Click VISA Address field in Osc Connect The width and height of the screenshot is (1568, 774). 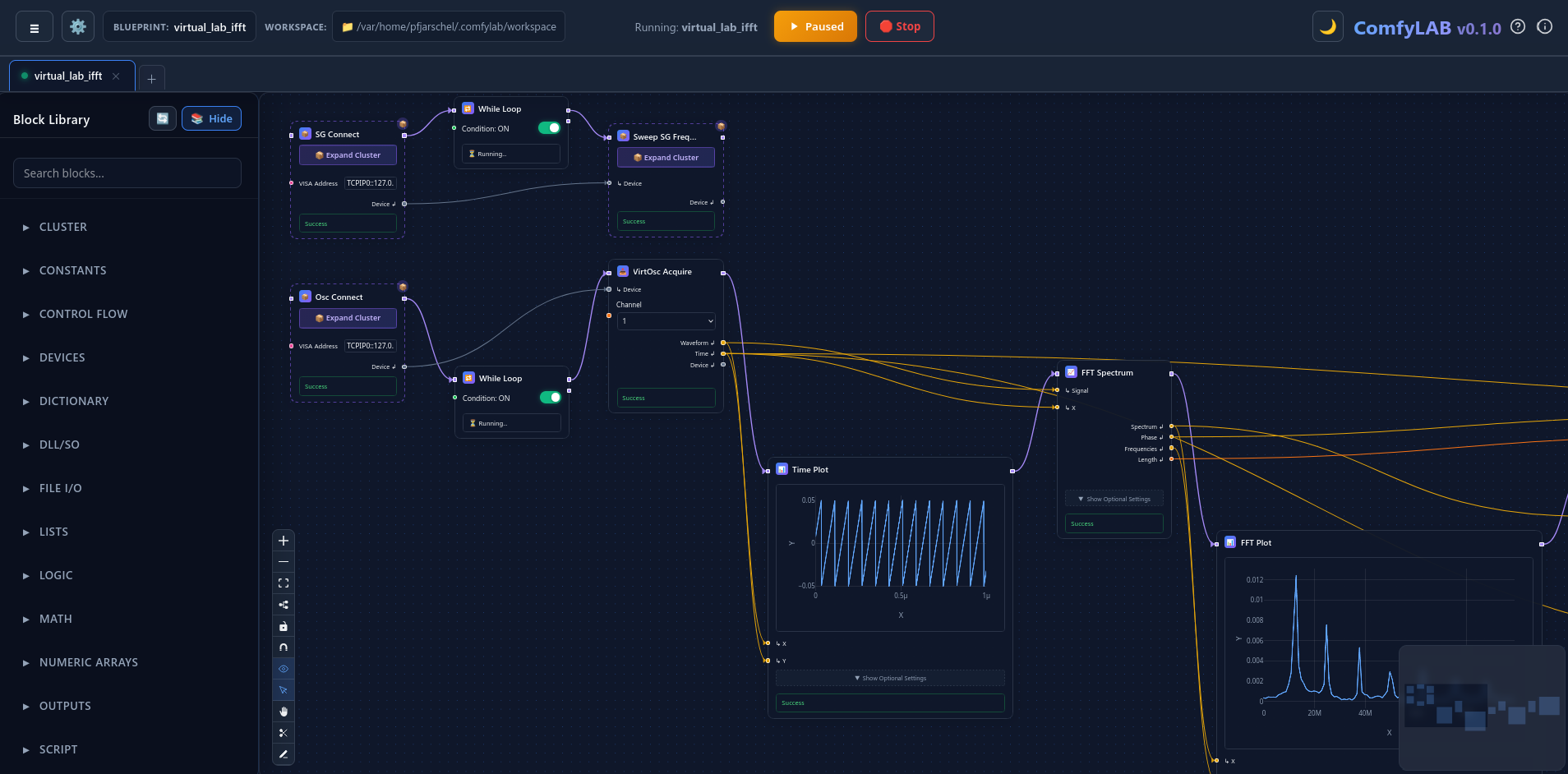pyautogui.click(x=370, y=346)
